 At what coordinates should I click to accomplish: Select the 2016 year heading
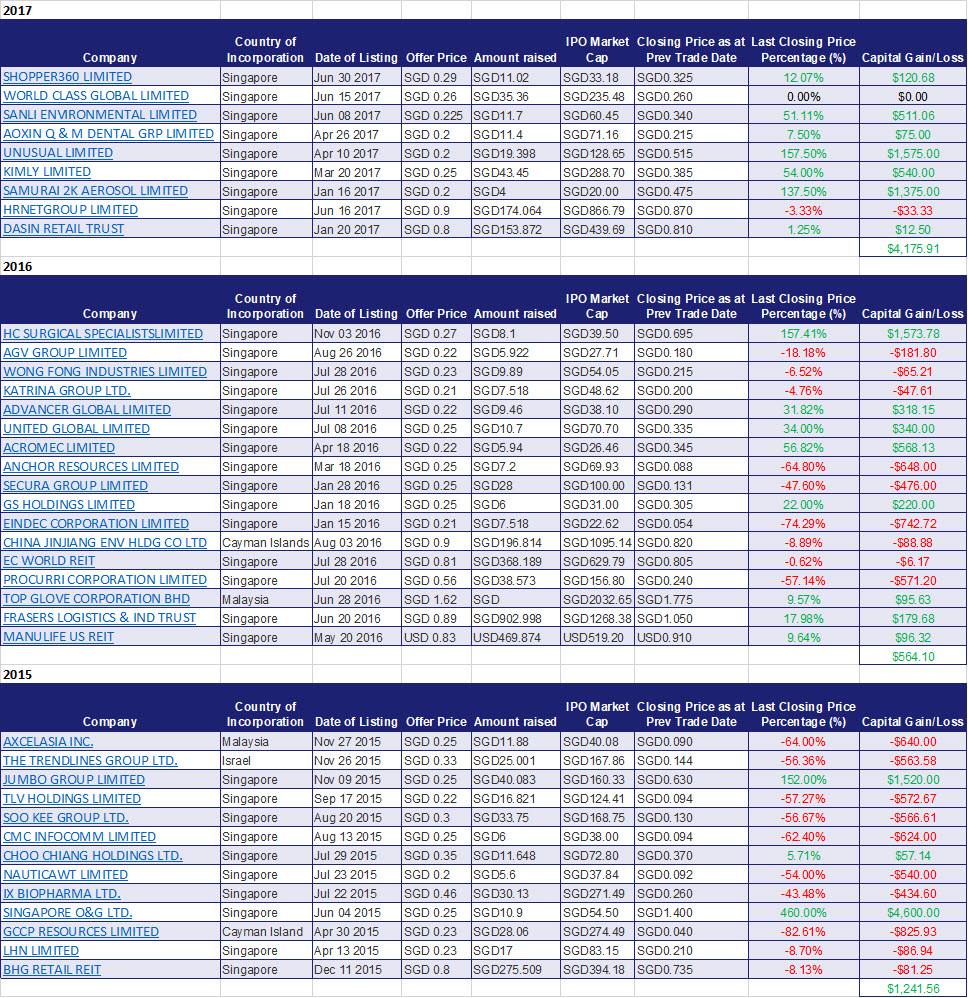(17, 267)
